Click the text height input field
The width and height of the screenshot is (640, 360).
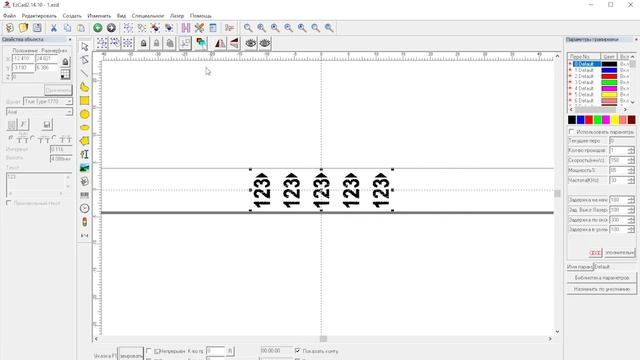(61, 159)
